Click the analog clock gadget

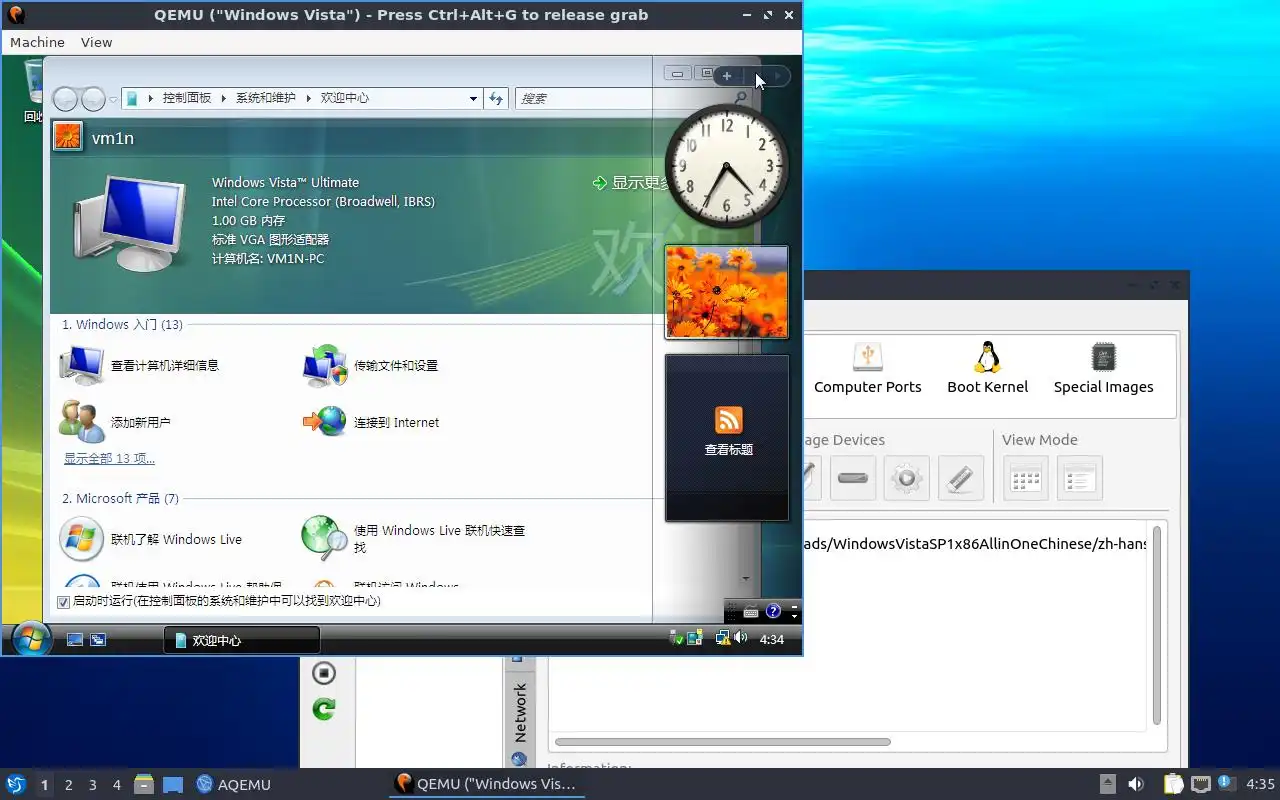727,166
